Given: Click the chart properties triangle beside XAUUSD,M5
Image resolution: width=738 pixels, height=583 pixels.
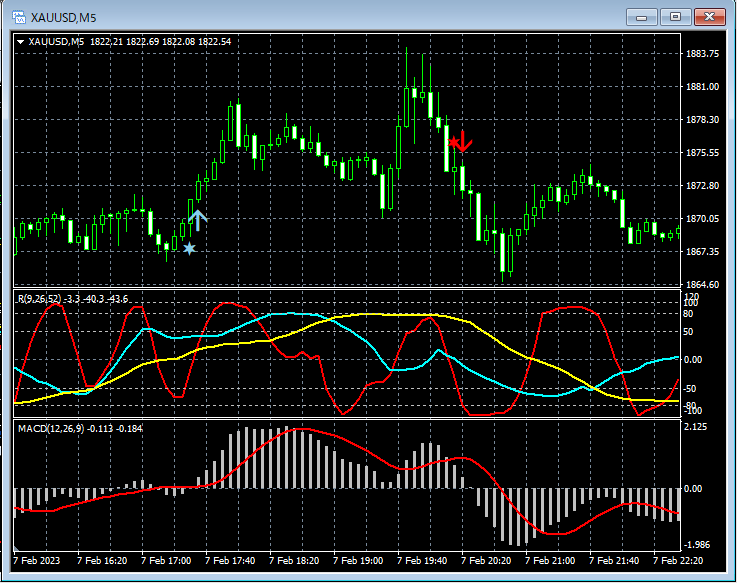Looking at the screenshot, I should pyautogui.click(x=20, y=42).
